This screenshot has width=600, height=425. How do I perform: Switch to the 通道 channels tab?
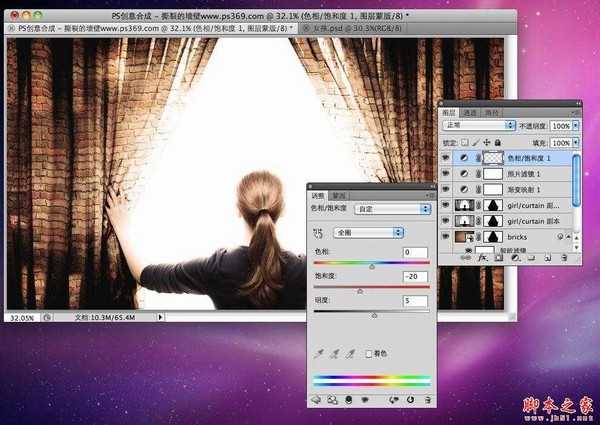point(469,112)
